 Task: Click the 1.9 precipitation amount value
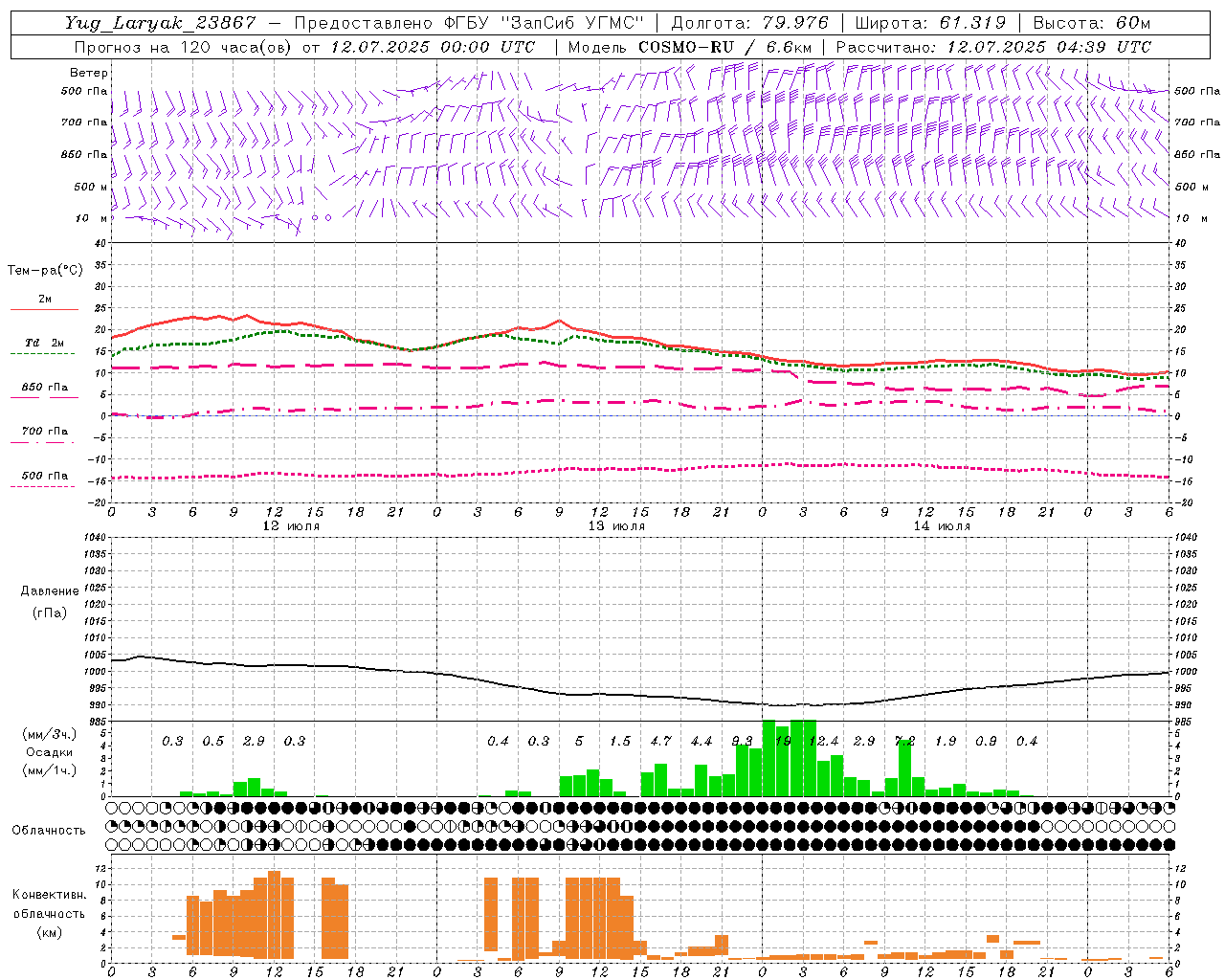pyautogui.click(x=946, y=742)
